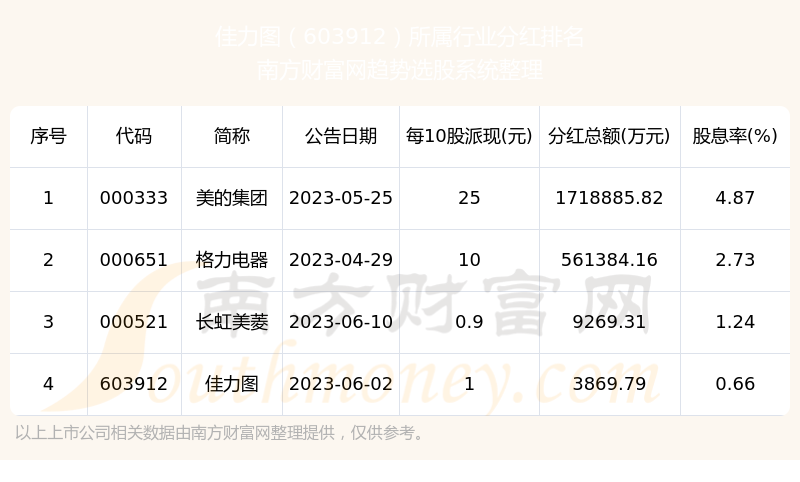Click the title 佳力图（603912）所属行业分红排名
This screenshot has width=800, height=482.
[399, 37]
